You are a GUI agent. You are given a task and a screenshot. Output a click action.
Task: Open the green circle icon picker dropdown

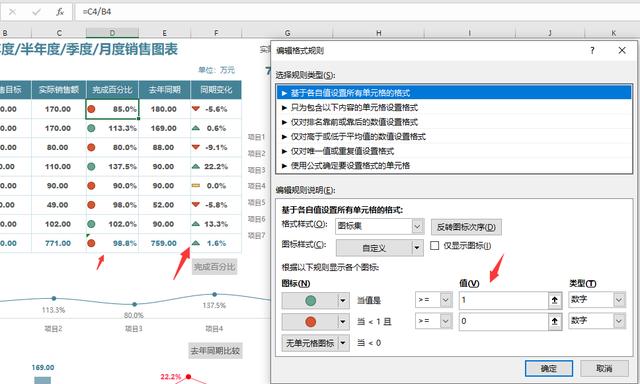(x=343, y=301)
